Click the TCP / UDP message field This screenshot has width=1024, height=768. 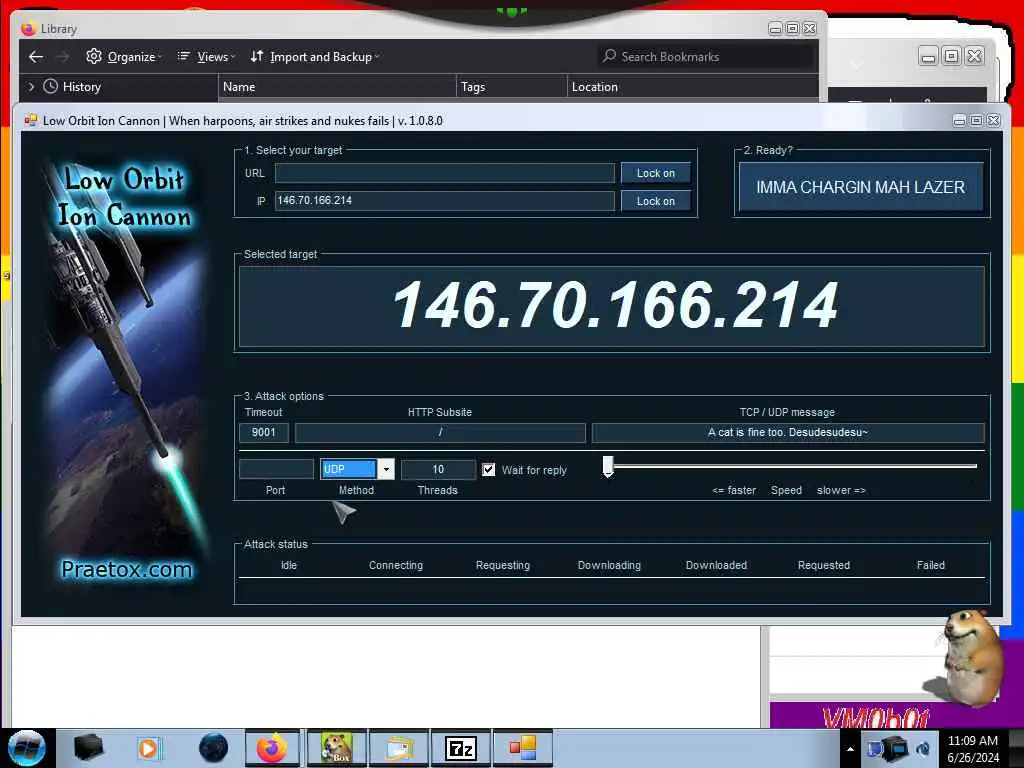(x=788, y=432)
